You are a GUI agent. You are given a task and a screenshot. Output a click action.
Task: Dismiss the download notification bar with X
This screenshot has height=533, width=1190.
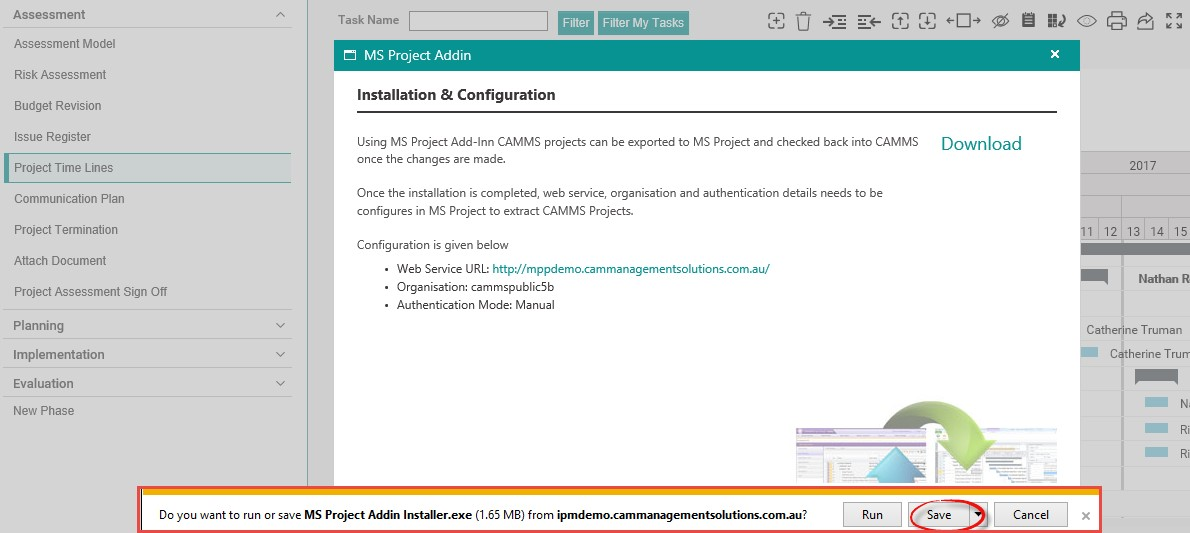coord(1086,516)
